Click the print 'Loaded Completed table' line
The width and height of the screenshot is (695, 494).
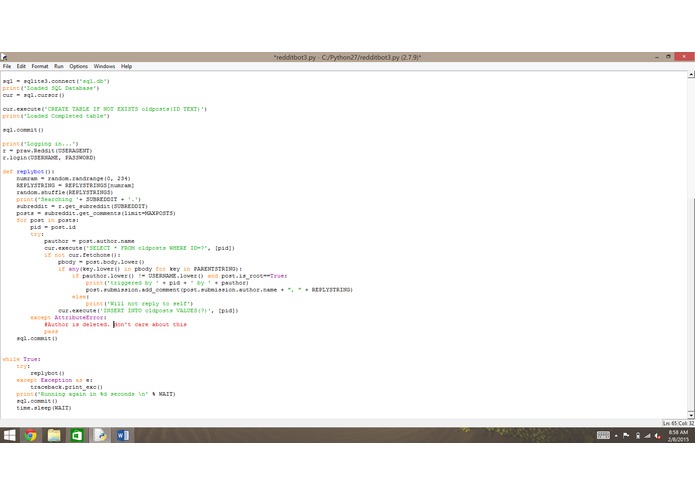click(x=56, y=116)
